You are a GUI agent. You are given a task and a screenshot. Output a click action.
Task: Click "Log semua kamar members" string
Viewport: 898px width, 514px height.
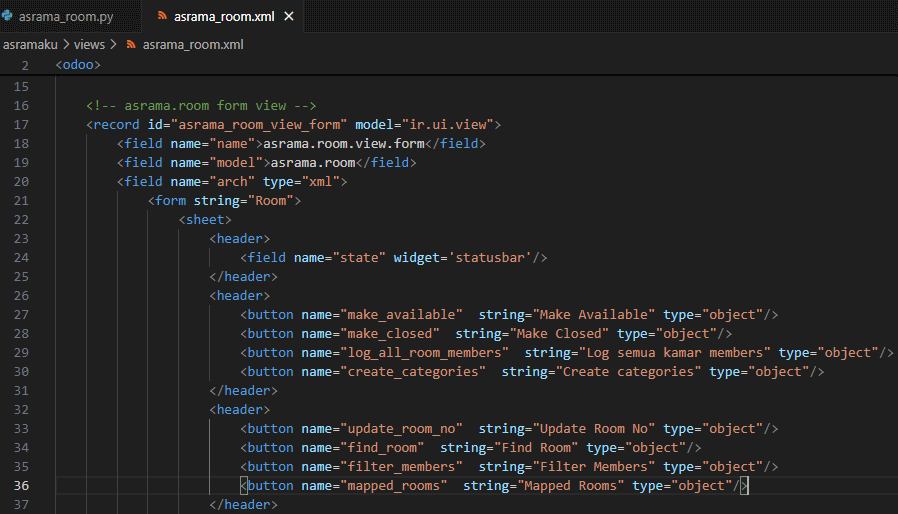(x=675, y=352)
